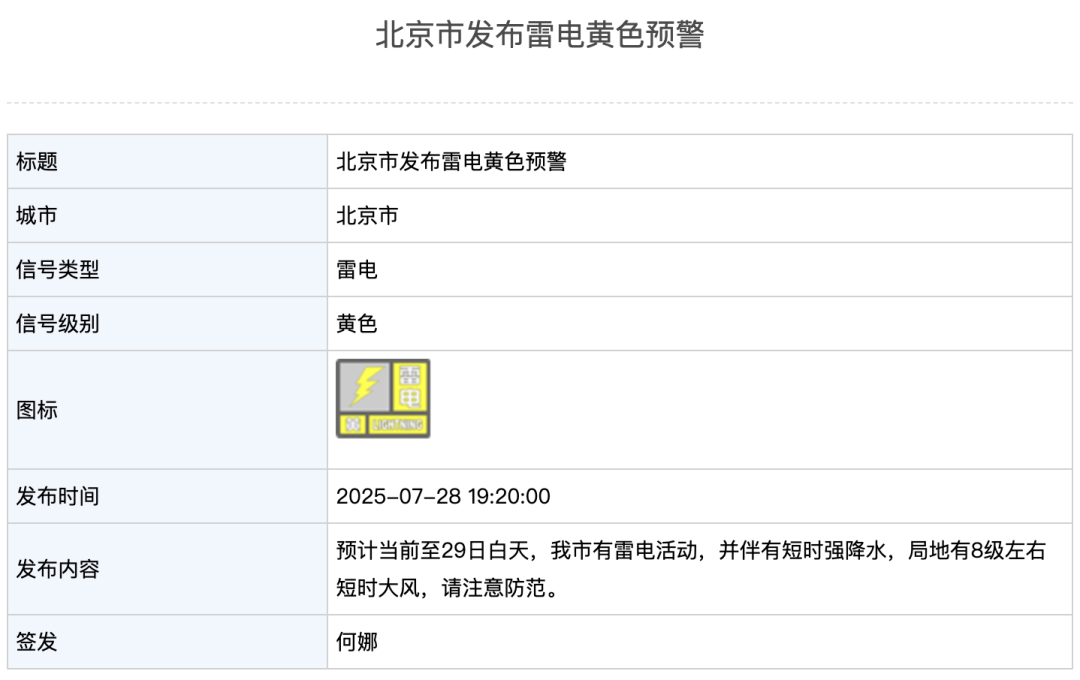Select the 发布内容 label cell
This screenshot has width=1080, height=680.
167,569
